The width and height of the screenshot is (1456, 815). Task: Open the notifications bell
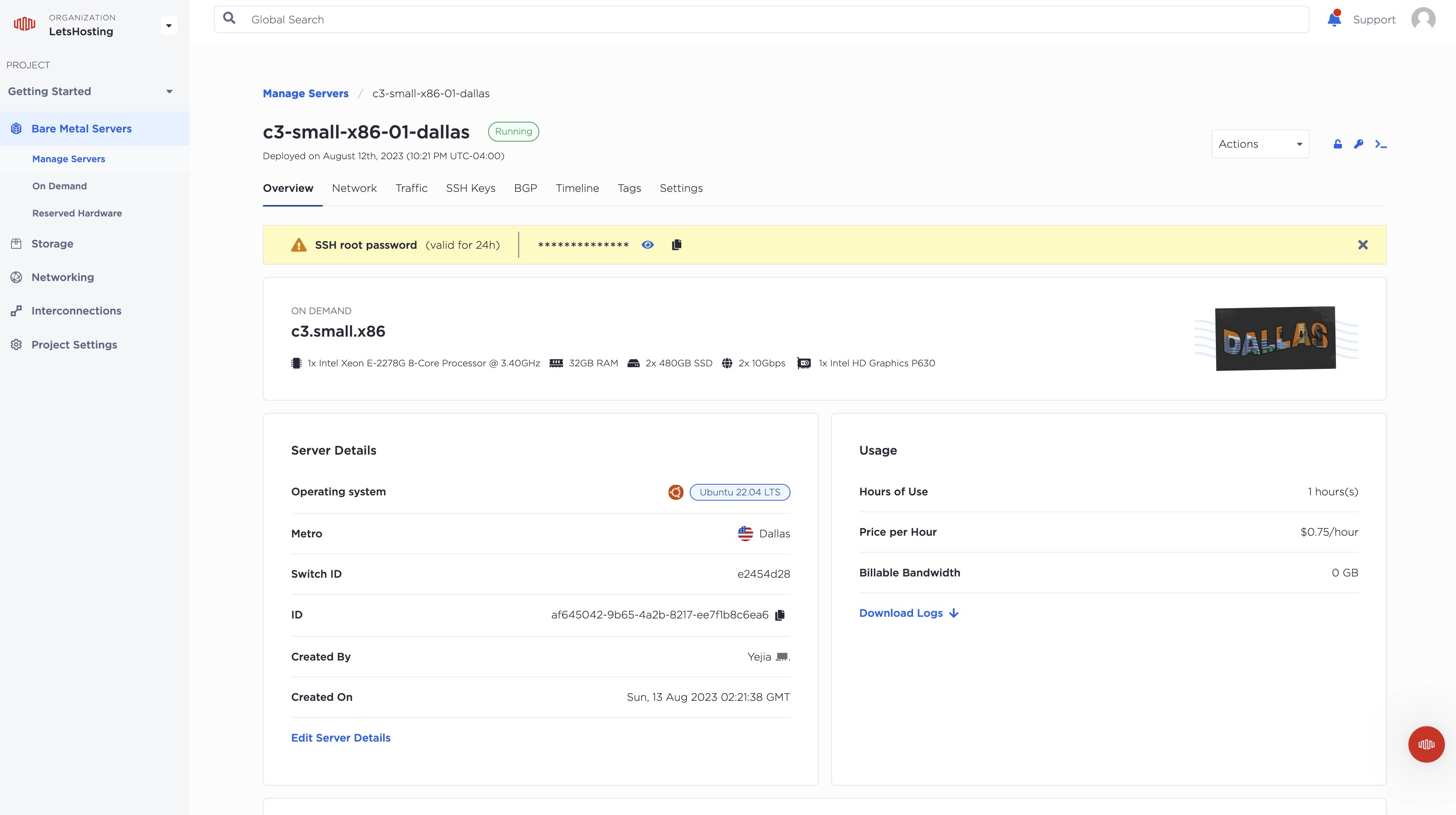1335,19
